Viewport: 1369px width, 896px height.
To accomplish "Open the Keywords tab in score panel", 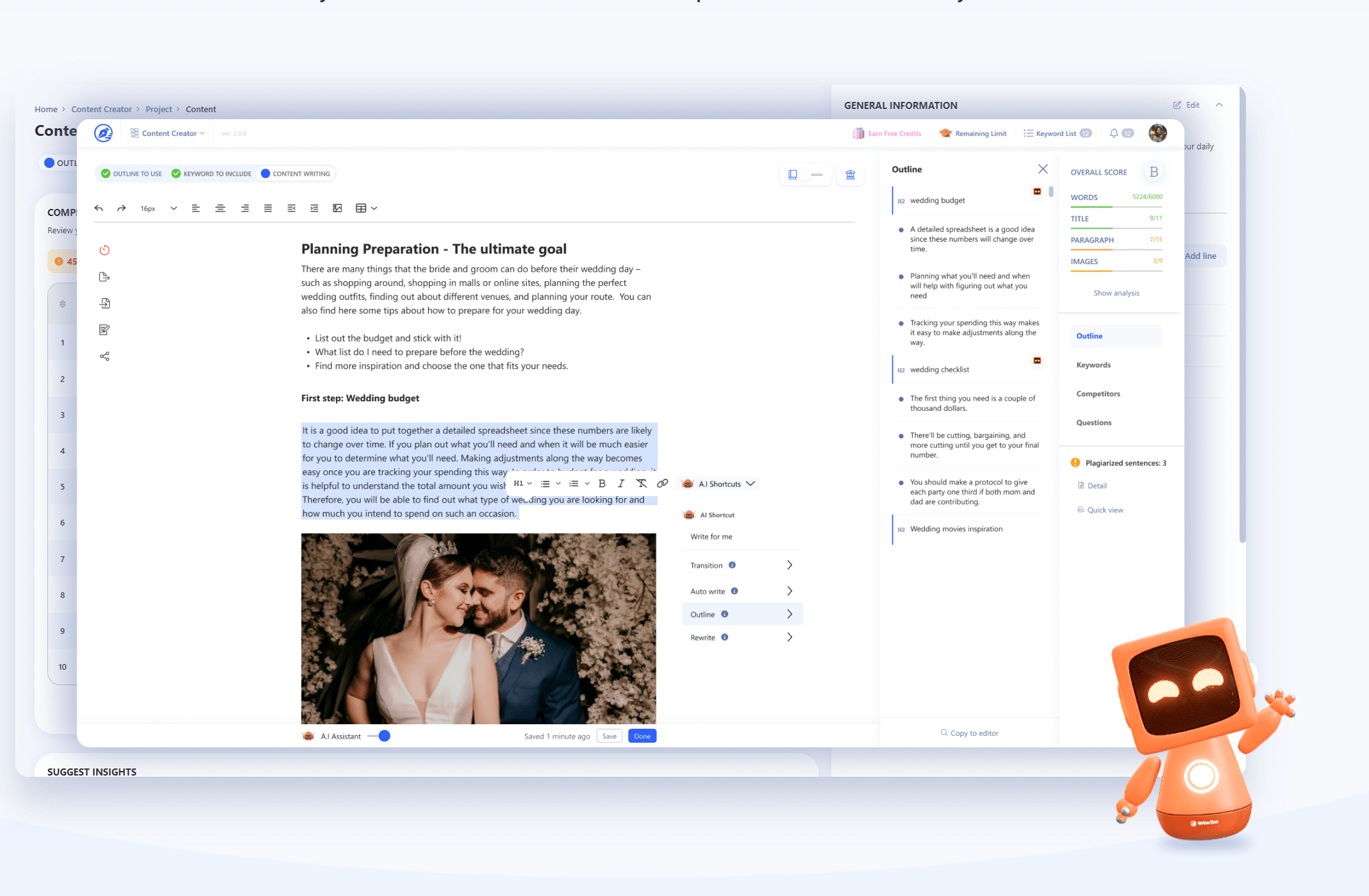I will pos(1093,365).
